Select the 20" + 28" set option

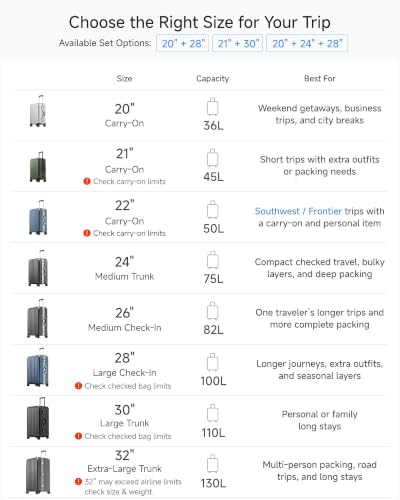click(183, 43)
